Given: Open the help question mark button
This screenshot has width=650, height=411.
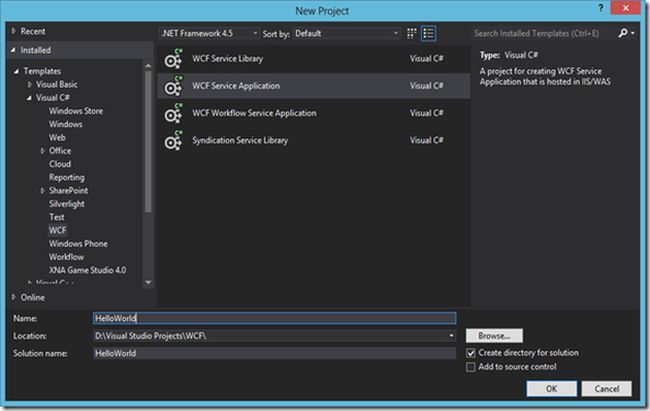Looking at the screenshot, I should pyautogui.click(x=601, y=8).
